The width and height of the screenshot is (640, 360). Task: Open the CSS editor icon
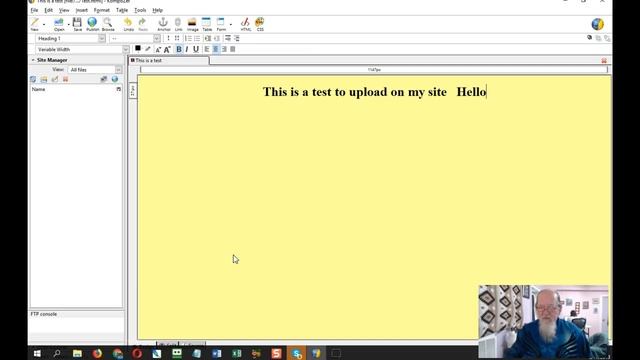260,24
